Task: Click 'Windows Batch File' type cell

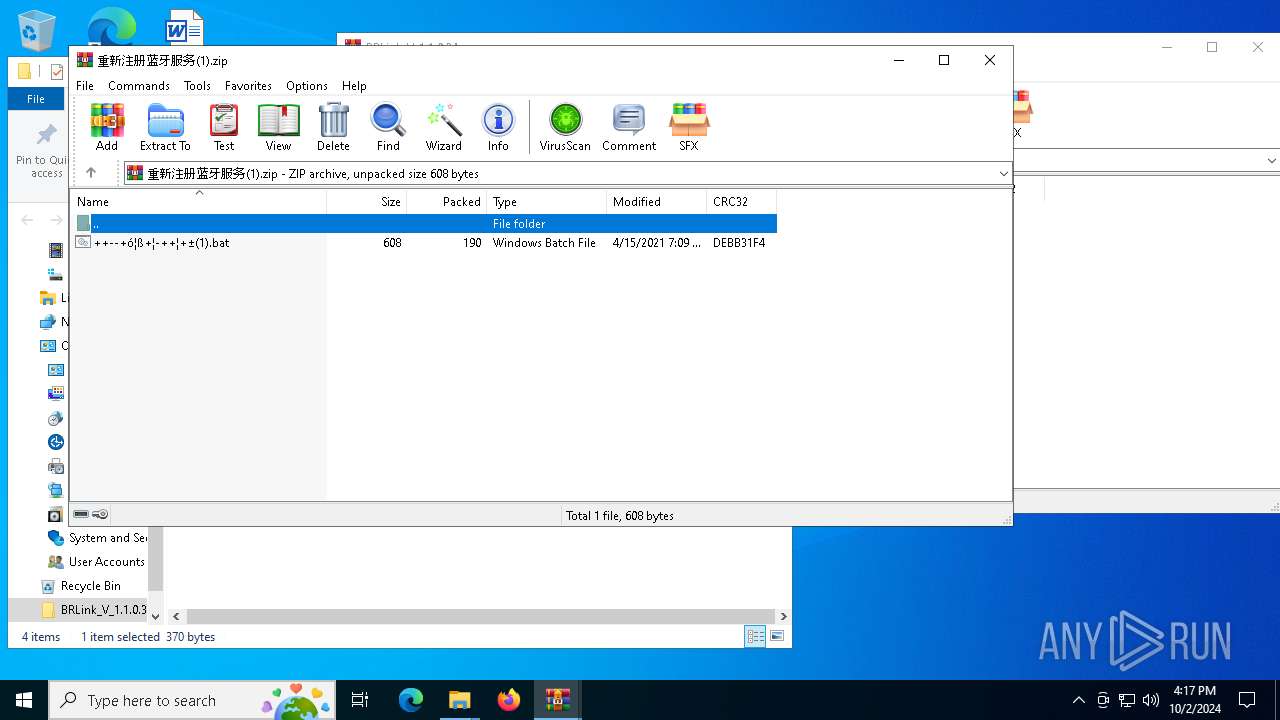Action: [544, 243]
